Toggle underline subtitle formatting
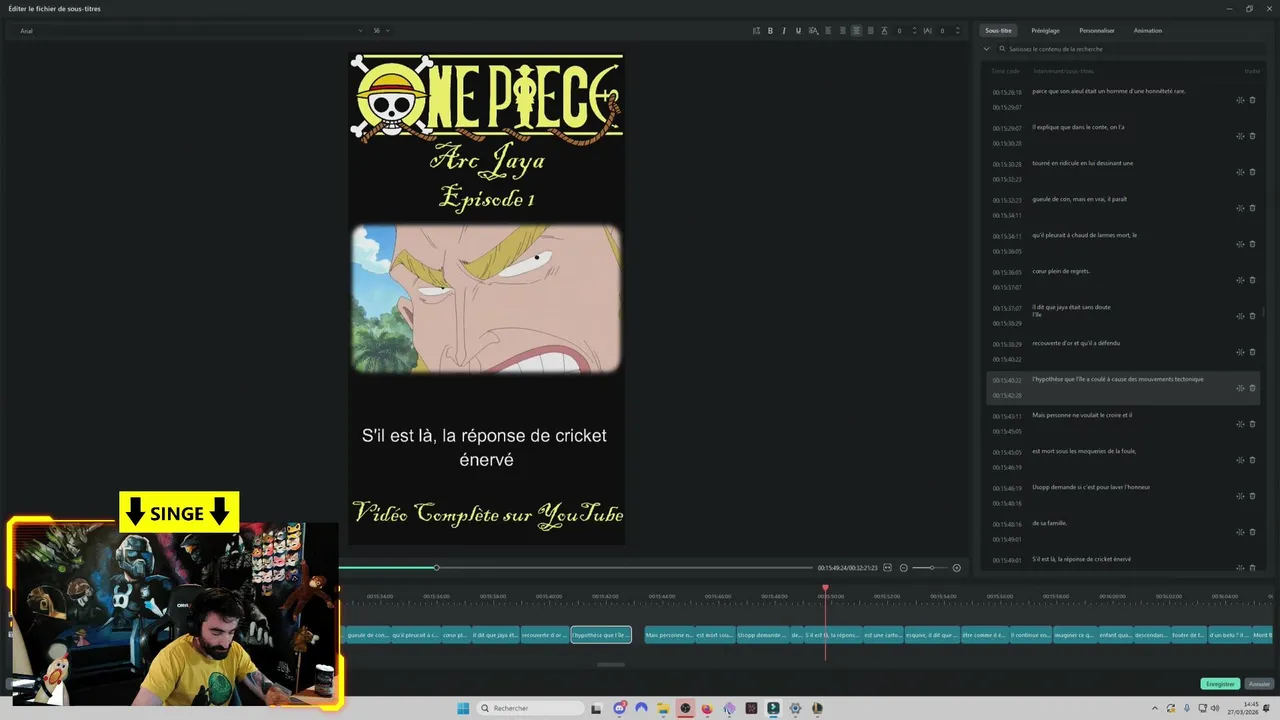 coord(798,31)
